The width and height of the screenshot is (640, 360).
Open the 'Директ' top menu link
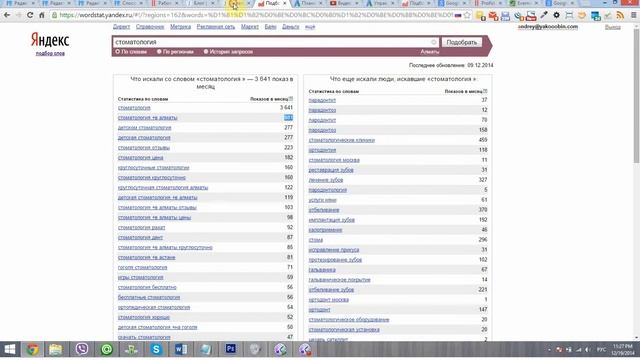click(121, 27)
